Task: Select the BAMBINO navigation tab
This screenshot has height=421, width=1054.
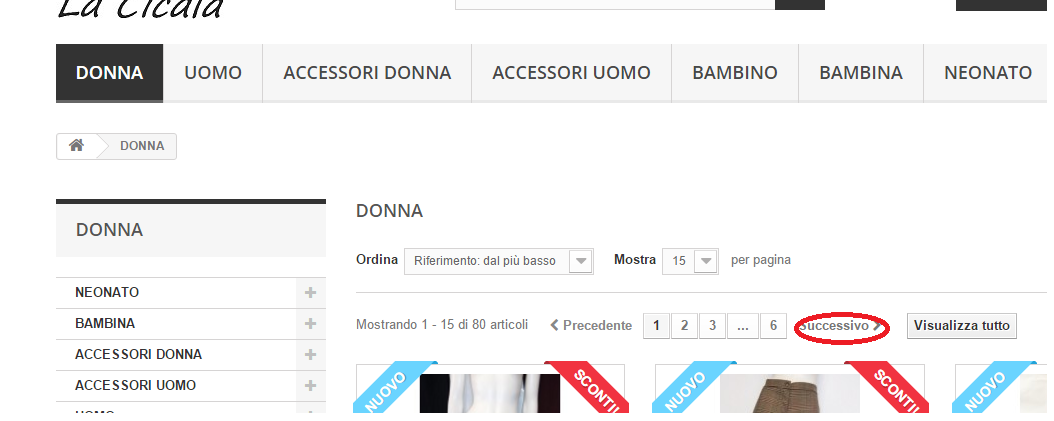Action: (735, 73)
